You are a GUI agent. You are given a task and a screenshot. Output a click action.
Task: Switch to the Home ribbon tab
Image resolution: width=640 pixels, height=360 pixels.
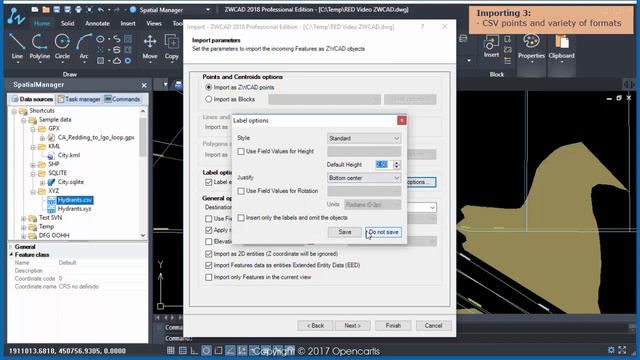(x=42, y=24)
